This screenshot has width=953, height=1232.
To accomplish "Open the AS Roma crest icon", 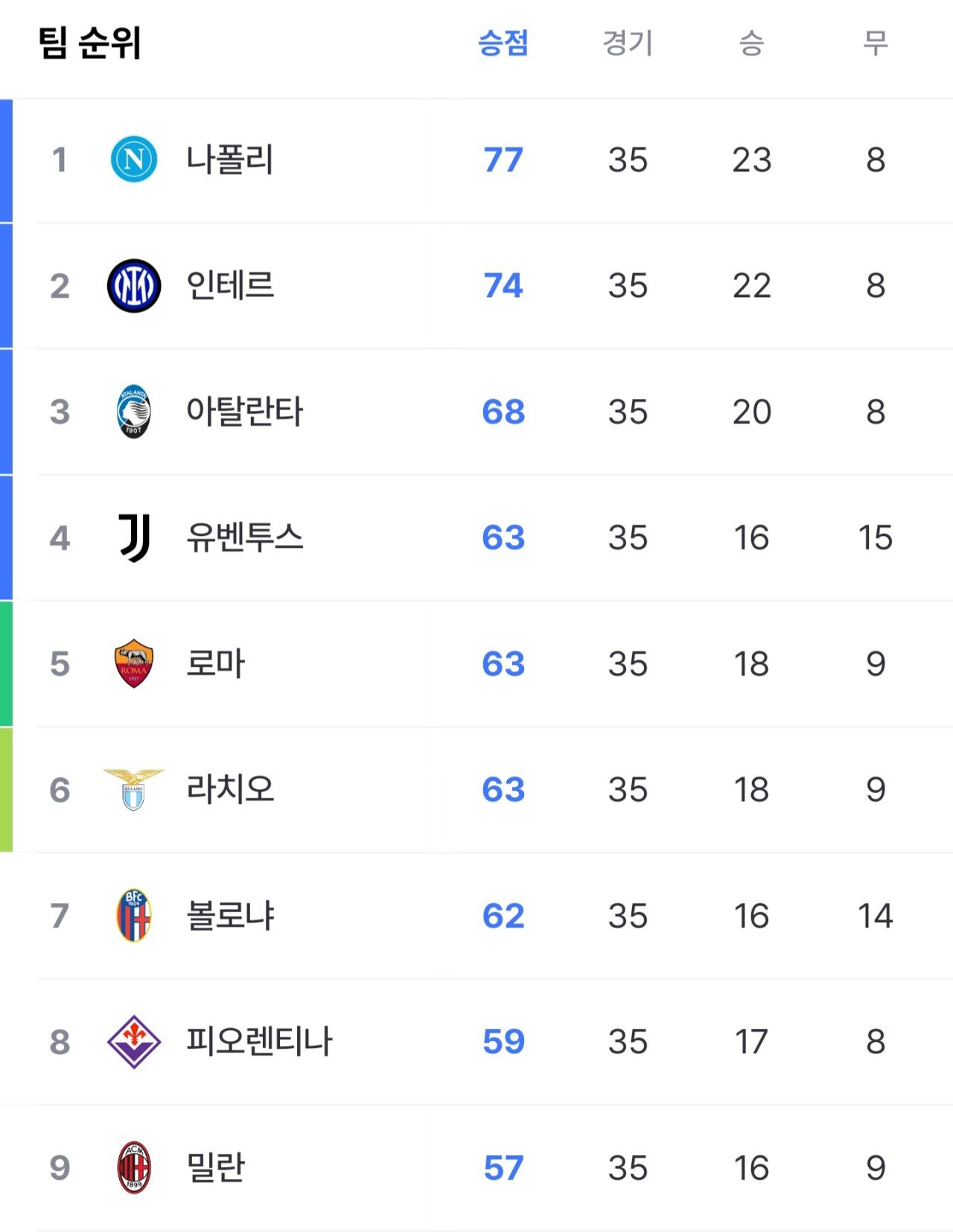I will tap(134, 663).
